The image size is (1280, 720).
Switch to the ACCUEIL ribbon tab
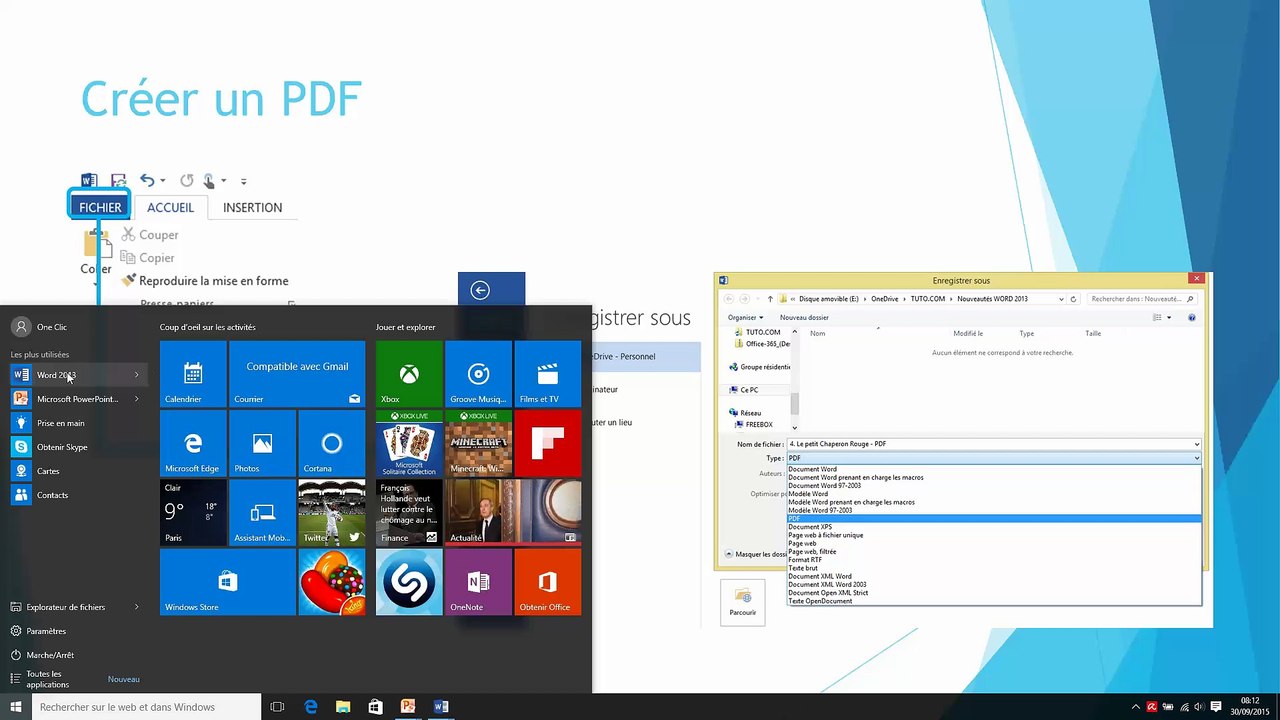click(170, 207)
